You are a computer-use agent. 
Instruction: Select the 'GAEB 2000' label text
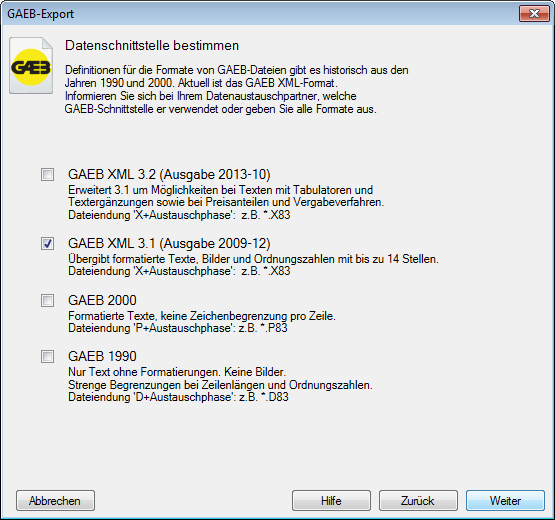tap(102, 300)
